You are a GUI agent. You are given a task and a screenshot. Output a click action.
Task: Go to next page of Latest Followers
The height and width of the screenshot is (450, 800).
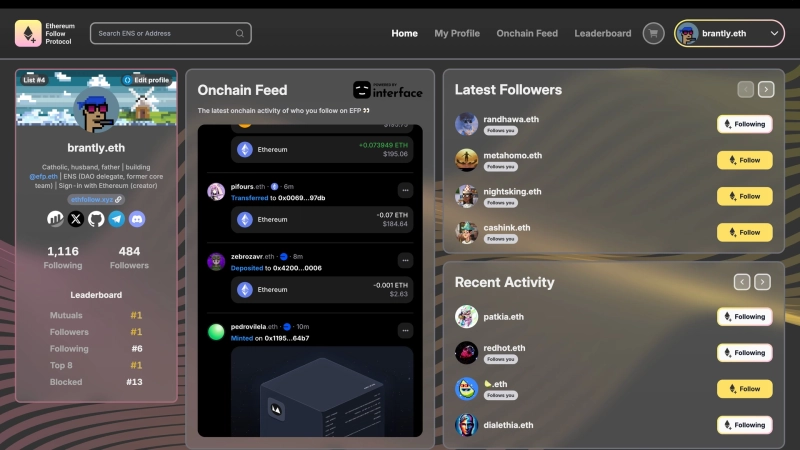(766, 89)
